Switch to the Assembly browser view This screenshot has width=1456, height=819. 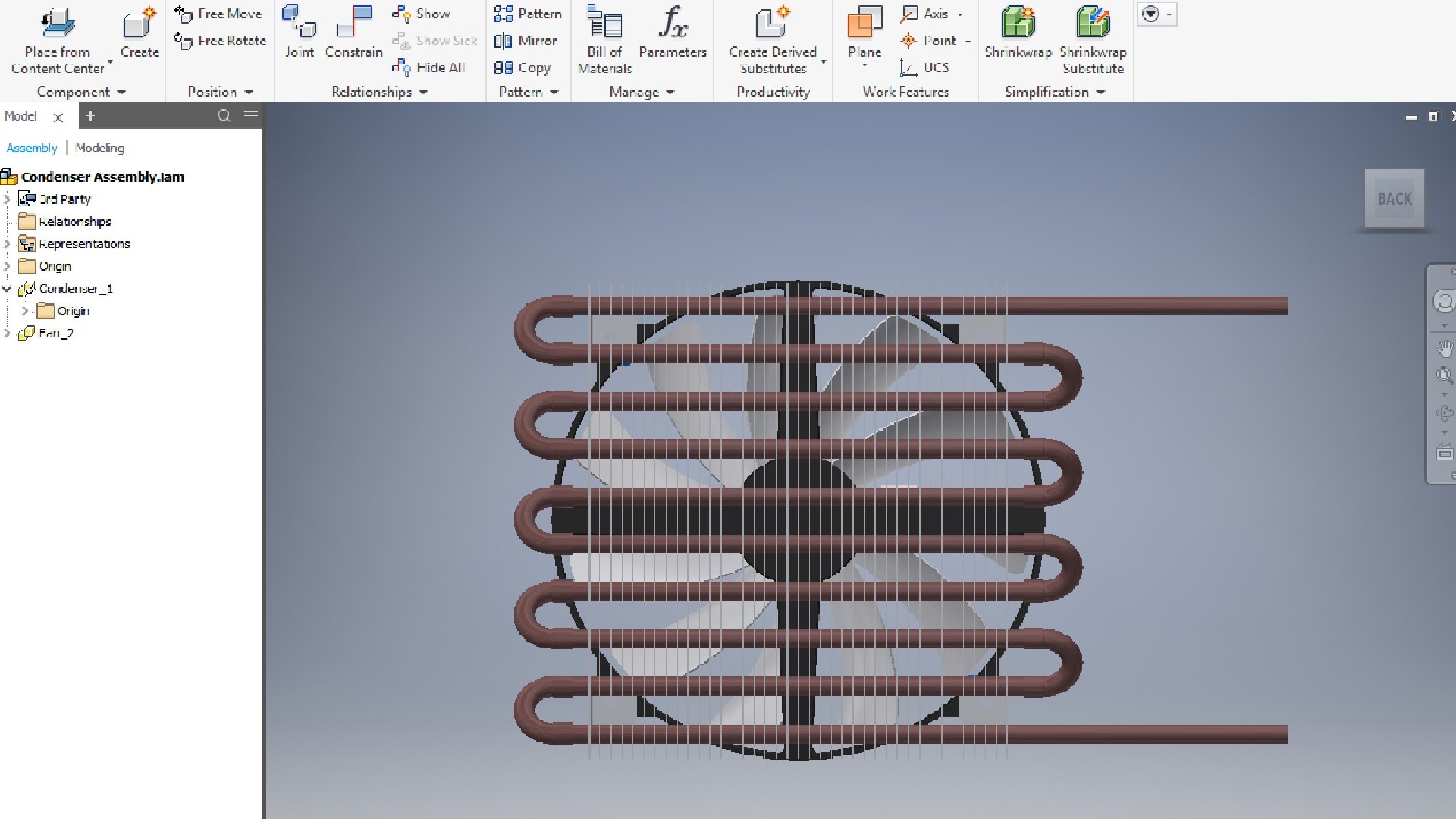click(32, 148)
